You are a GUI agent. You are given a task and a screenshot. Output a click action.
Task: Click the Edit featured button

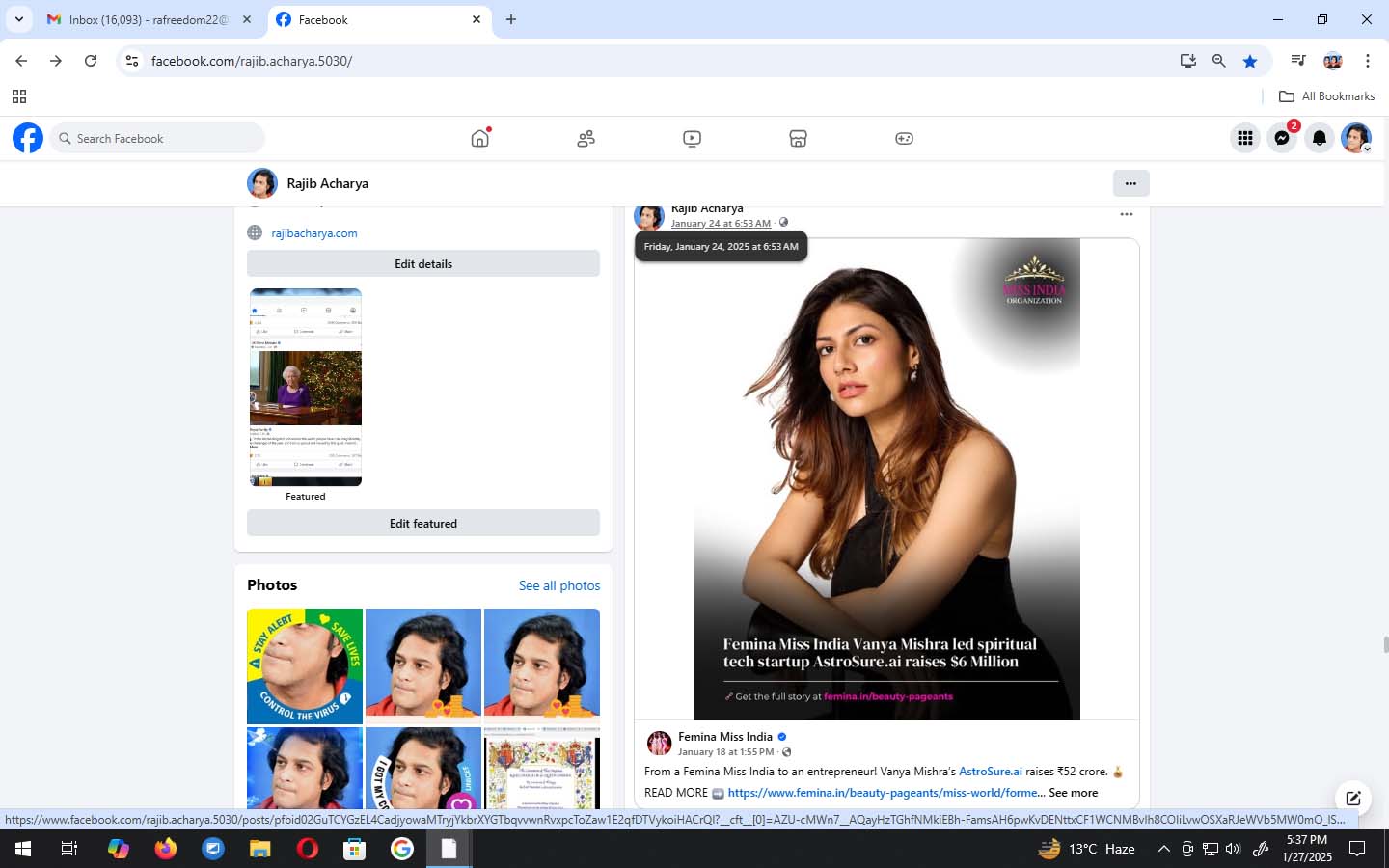click(x=423, y=523)
